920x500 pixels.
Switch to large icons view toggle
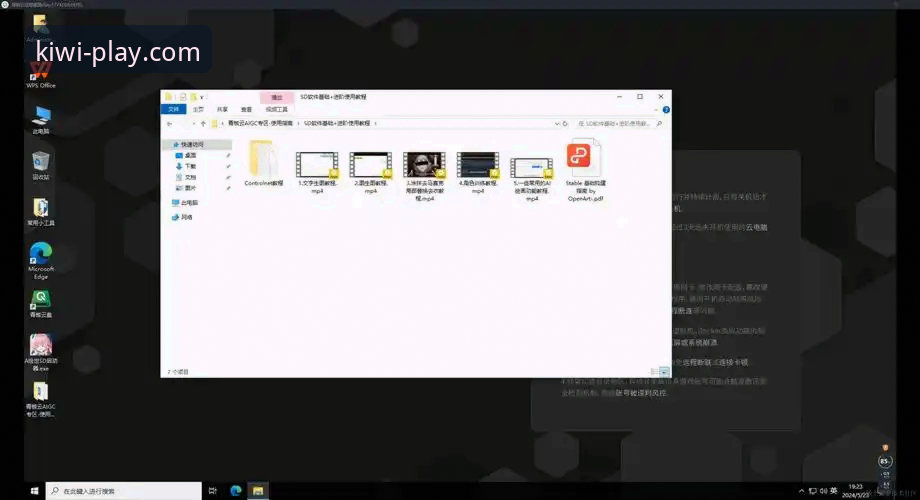pos(664,372)
